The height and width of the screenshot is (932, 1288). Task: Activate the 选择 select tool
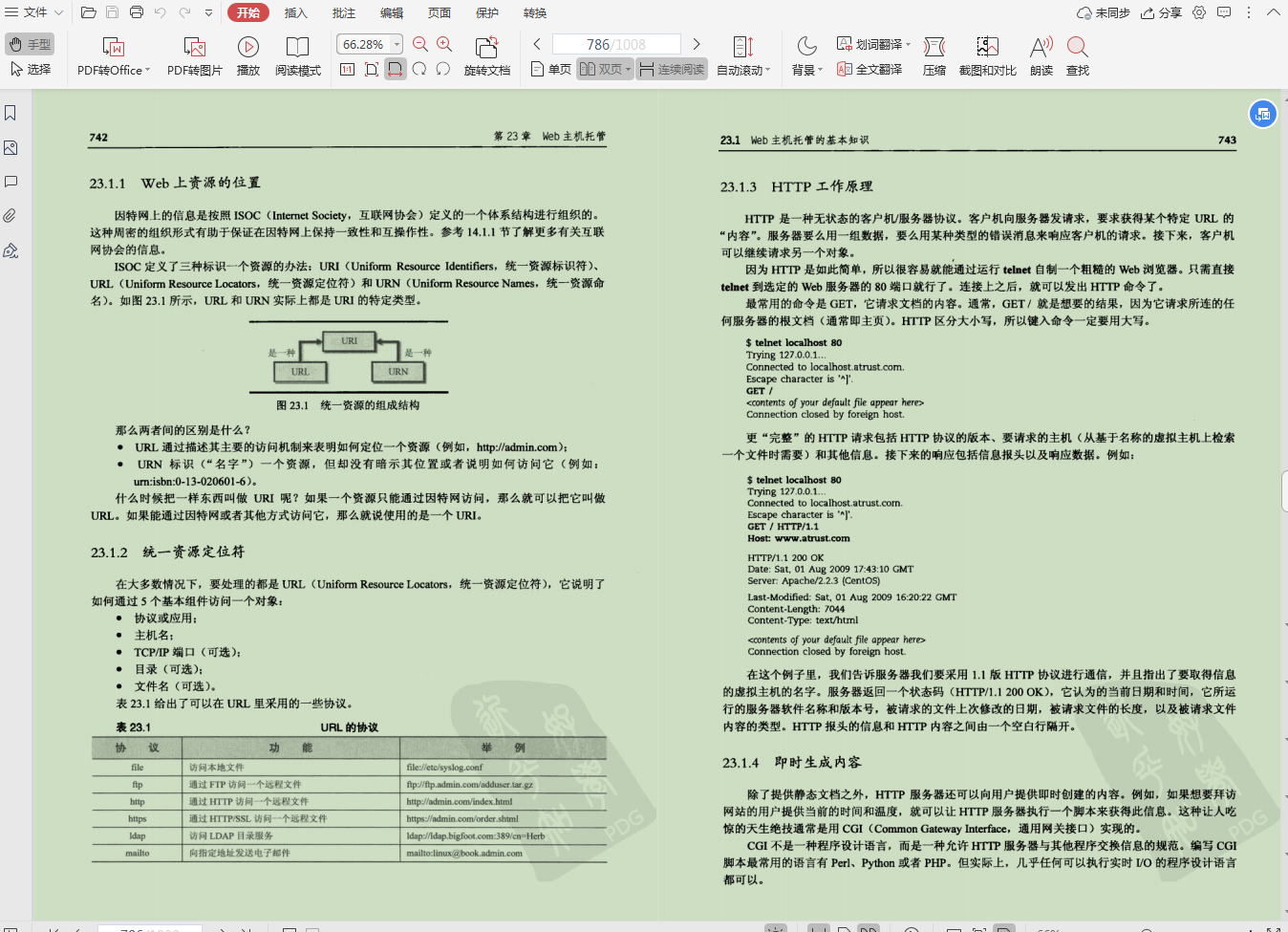(x=30, y=69)
